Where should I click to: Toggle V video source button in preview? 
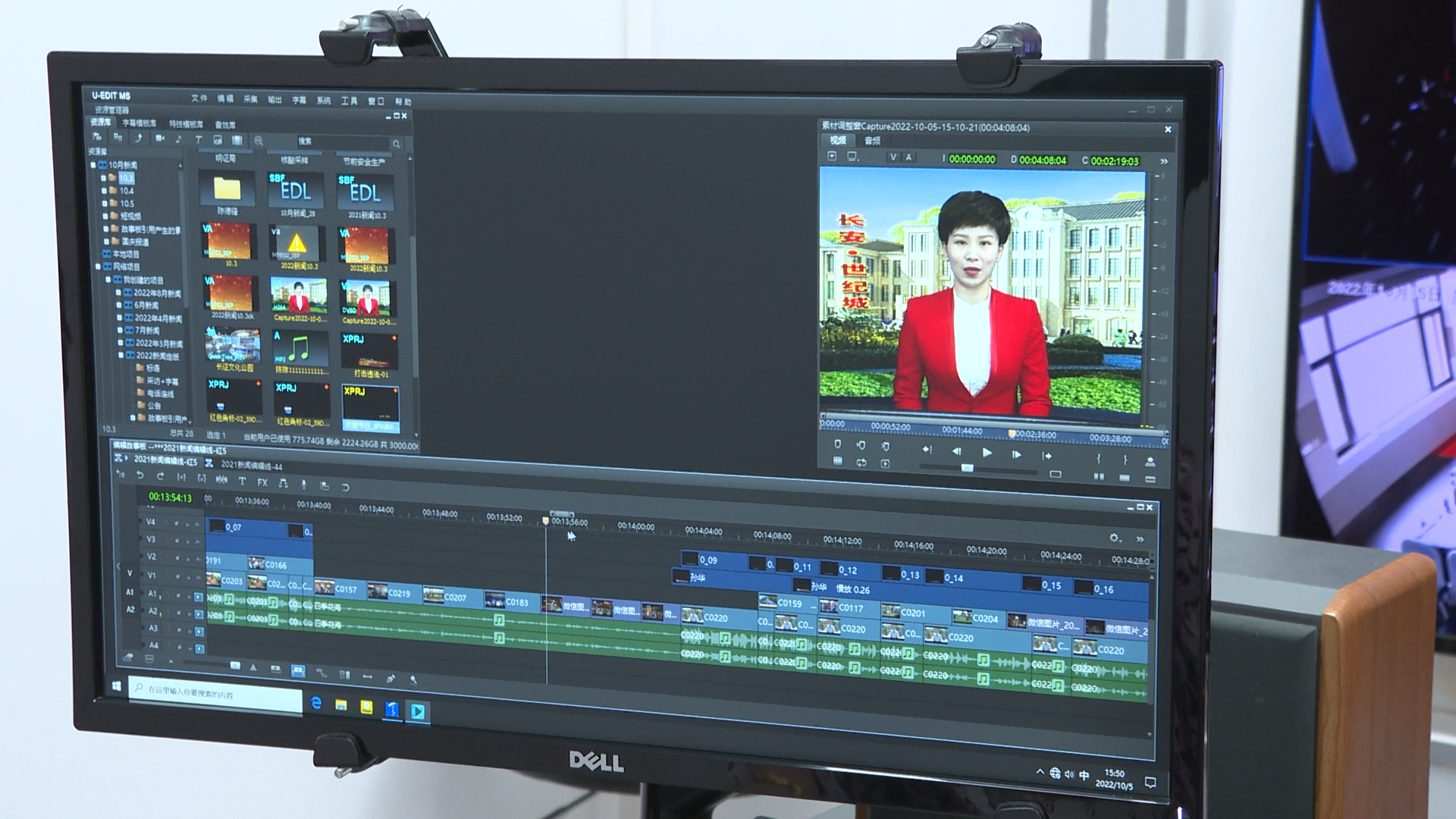(x=893, y=157)
